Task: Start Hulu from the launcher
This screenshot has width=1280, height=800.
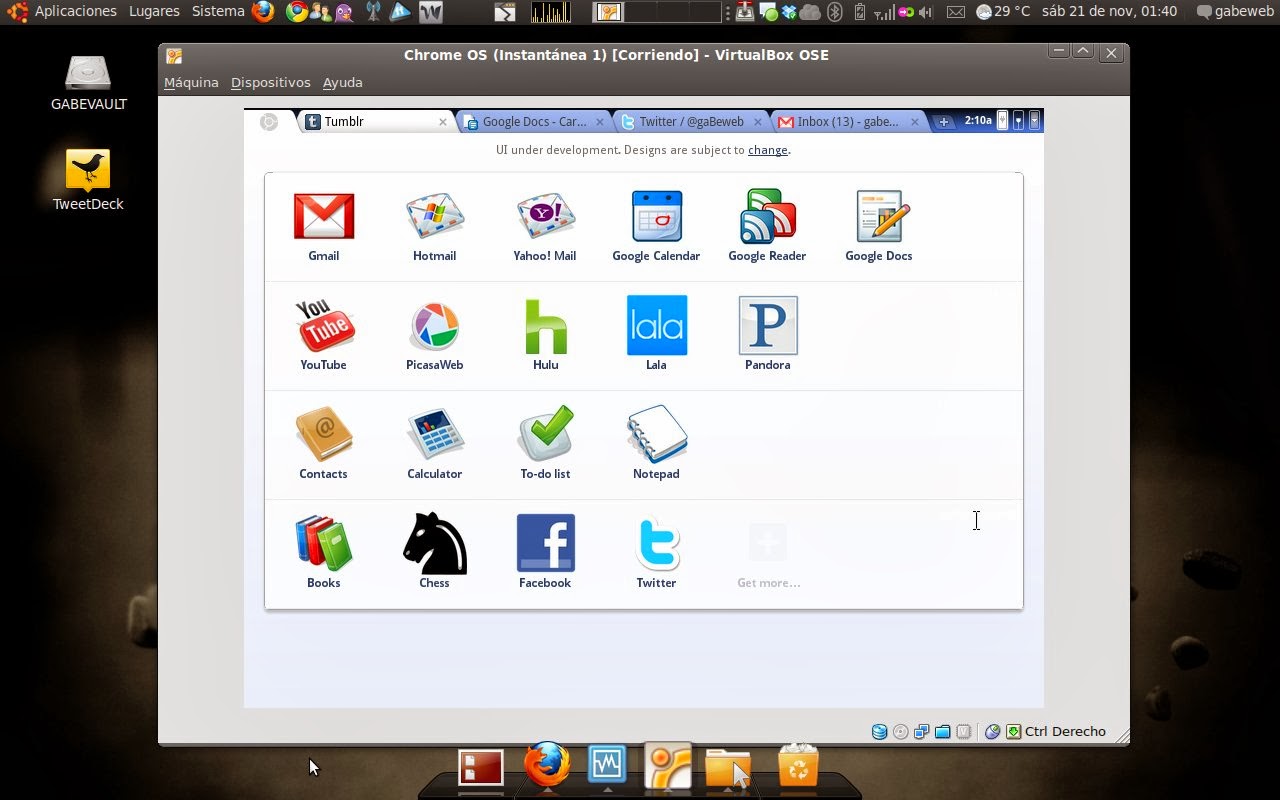Action: [545, 325]
